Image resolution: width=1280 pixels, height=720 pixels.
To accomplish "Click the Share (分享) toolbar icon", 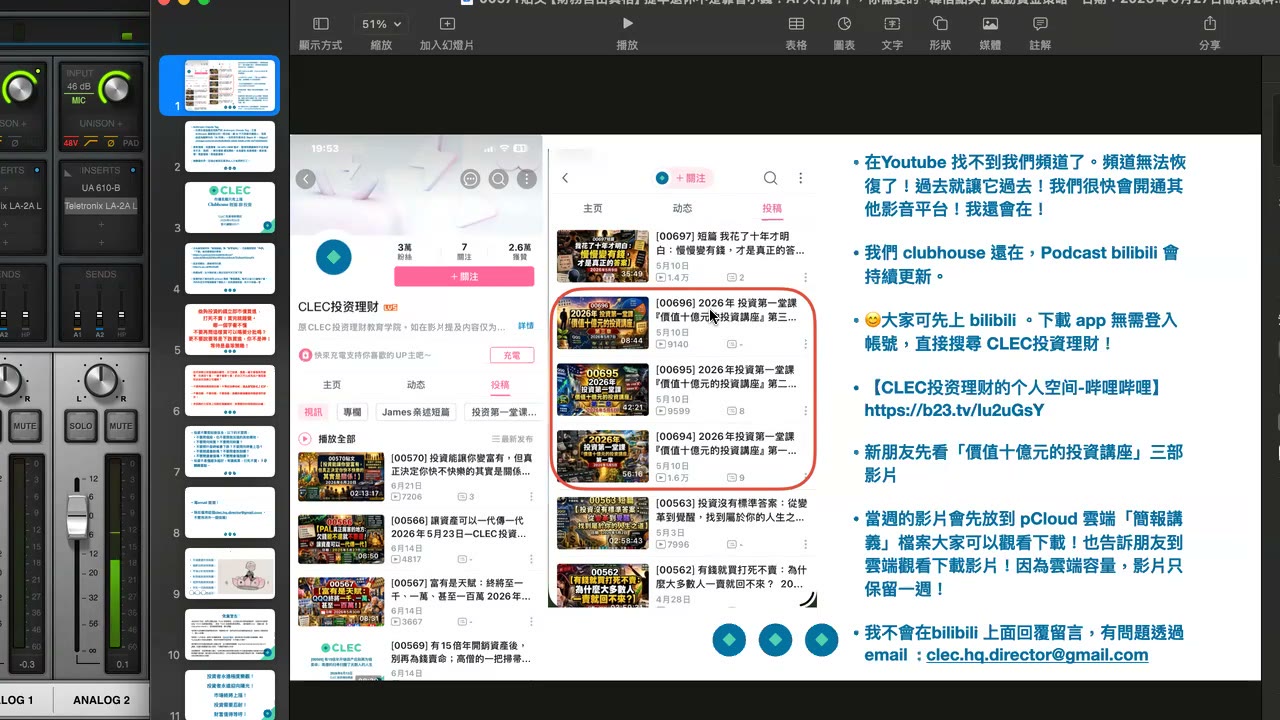I will [x=1210, y=24].
